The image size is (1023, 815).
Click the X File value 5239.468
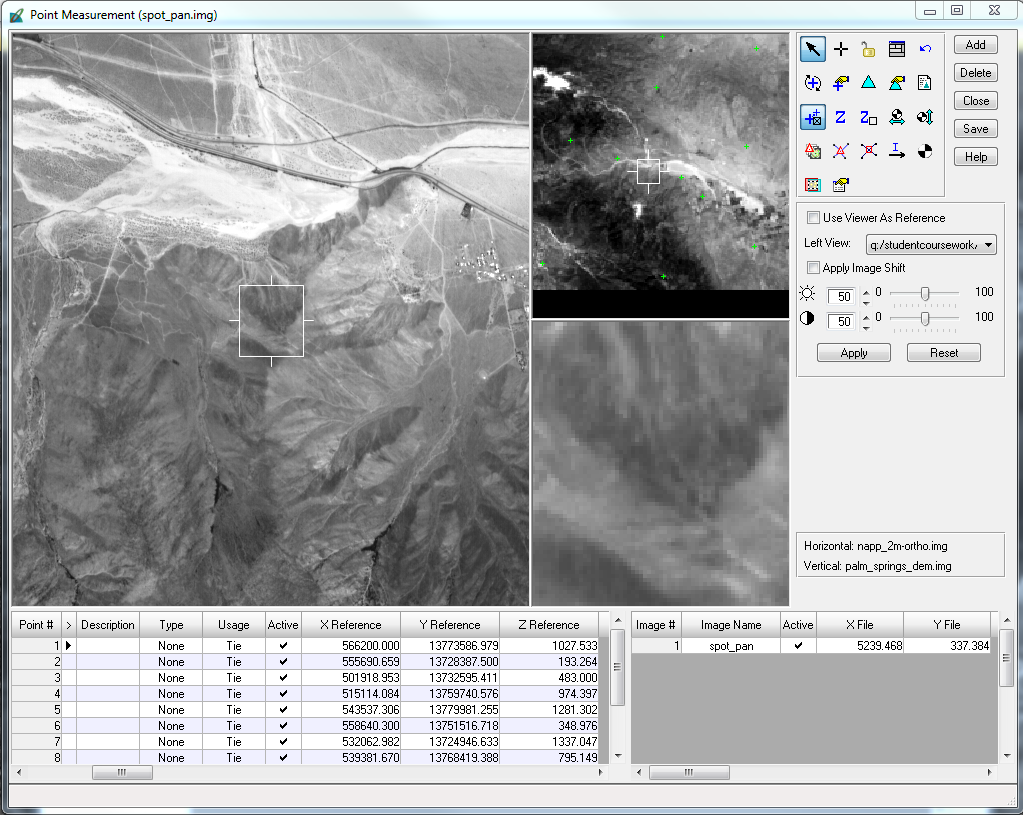point(860,645)
